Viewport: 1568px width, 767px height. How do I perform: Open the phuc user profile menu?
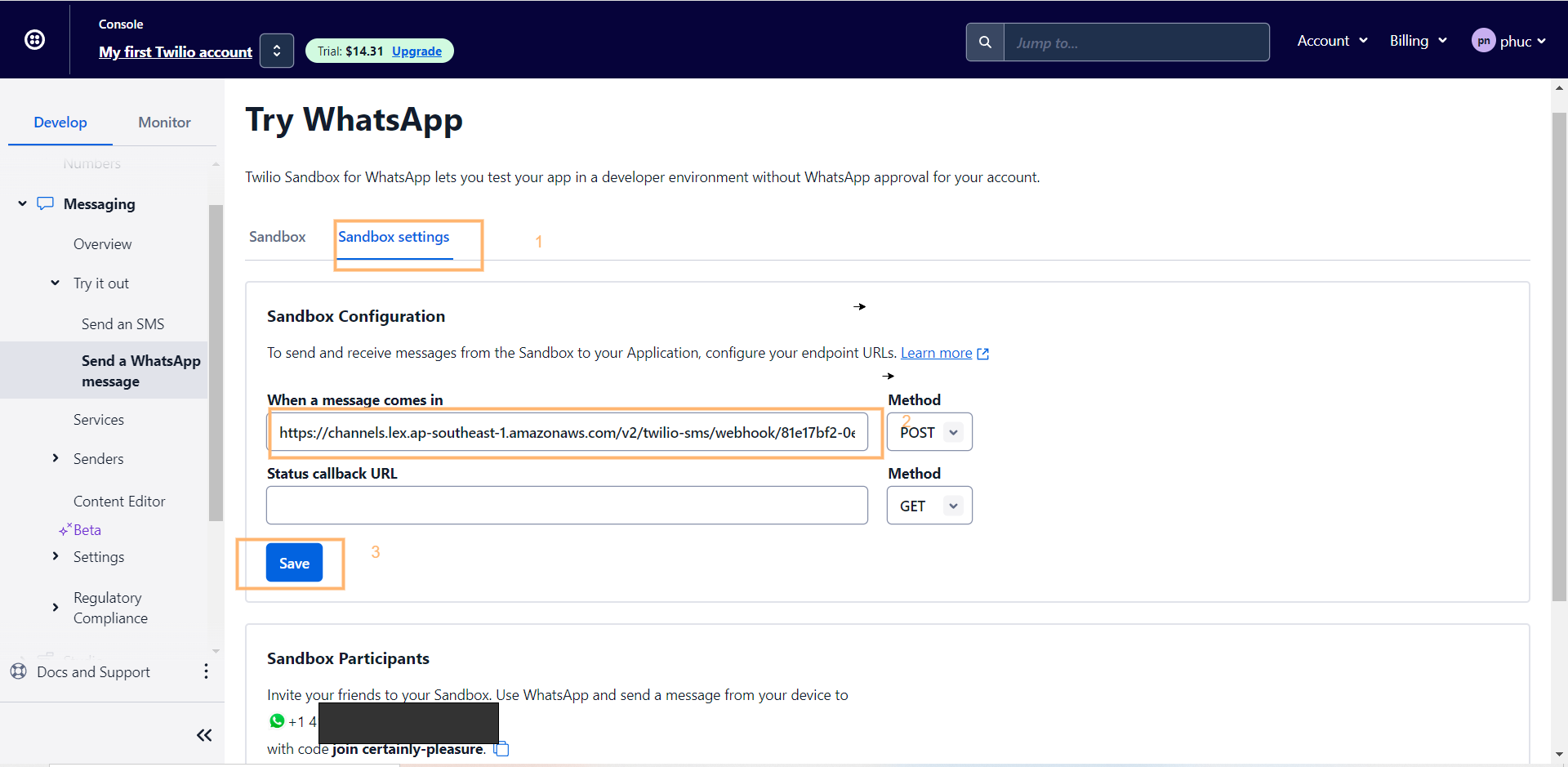click(x=1509, y=41)
